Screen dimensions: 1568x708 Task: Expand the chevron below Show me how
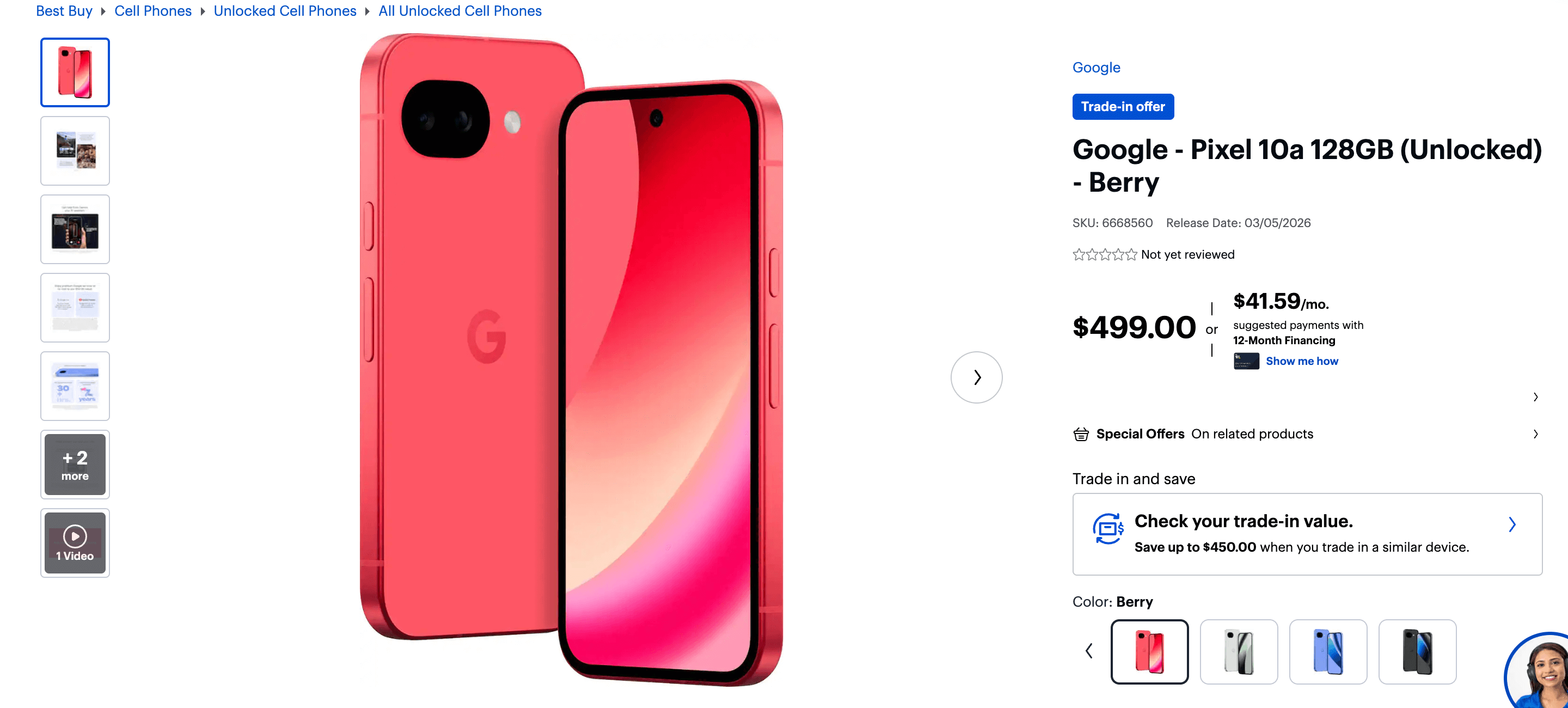click(x=1535, y=397)
